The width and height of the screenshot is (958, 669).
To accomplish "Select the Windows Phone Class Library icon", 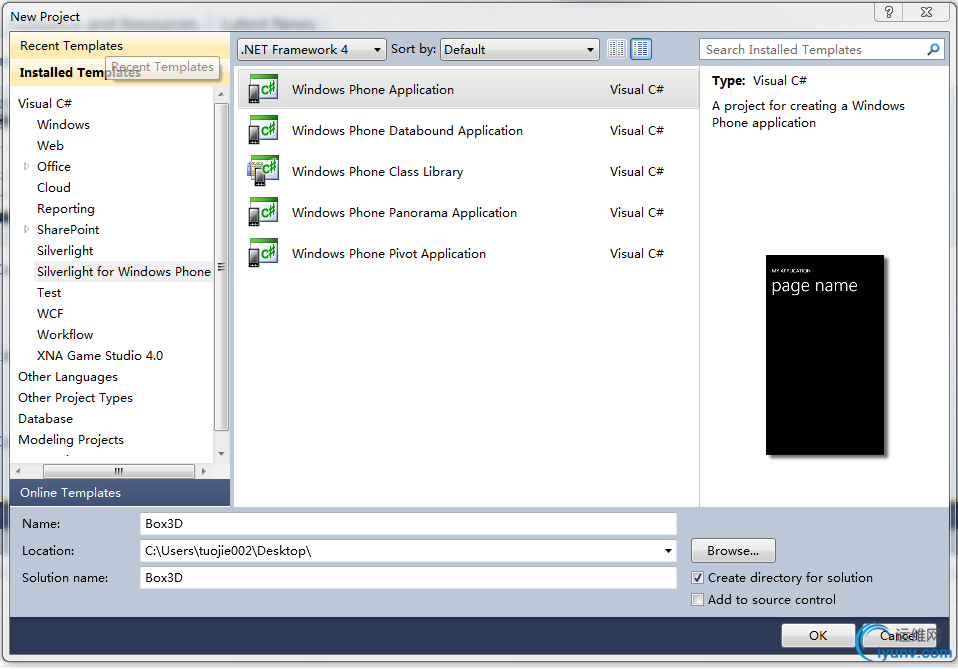I will click(263, 171).
